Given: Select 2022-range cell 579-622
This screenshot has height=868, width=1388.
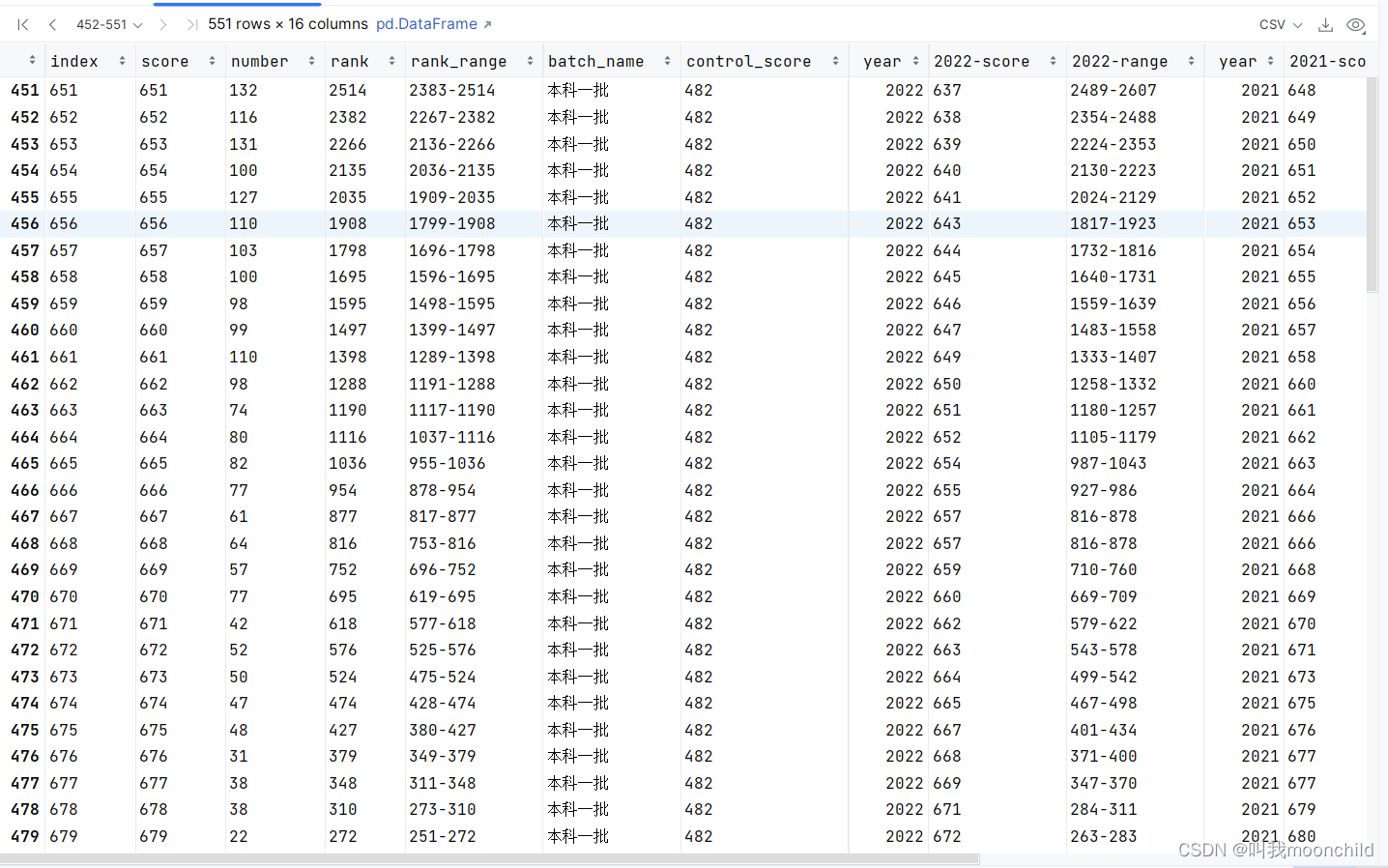Looking at the screenshot, I should [x=1104, y=623].
